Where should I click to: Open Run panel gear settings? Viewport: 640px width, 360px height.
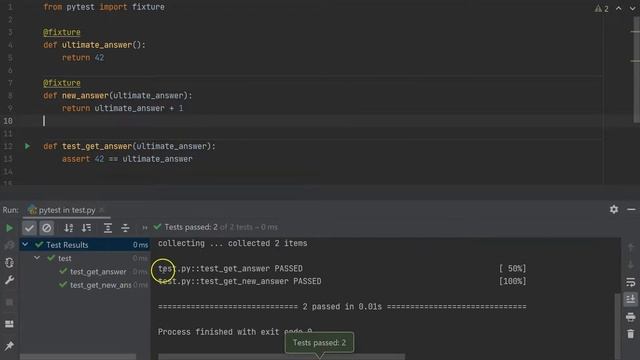click(x=614, y=209)
